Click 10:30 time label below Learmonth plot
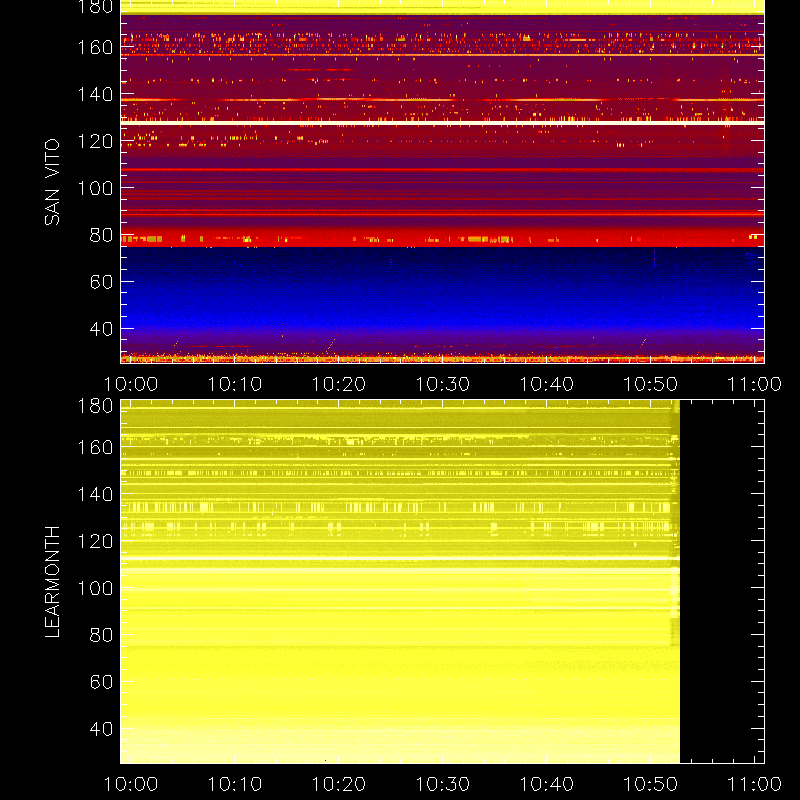800x800 pixels. [442, 784]
